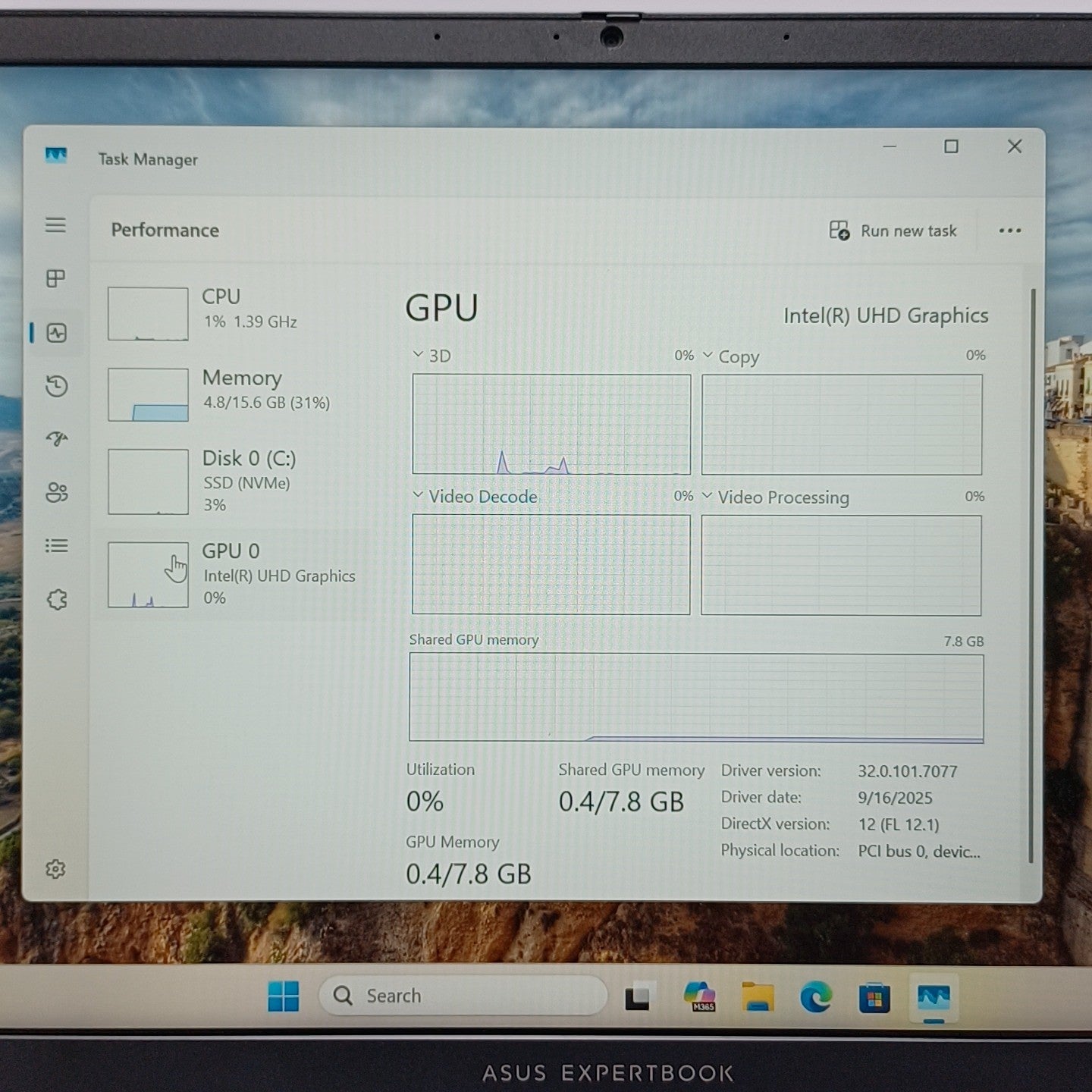The width and height of the screenshot is (1092, 1092).
Task: Click the 7.8 GB shared memory max label
Action: click(x=964, y=642)
